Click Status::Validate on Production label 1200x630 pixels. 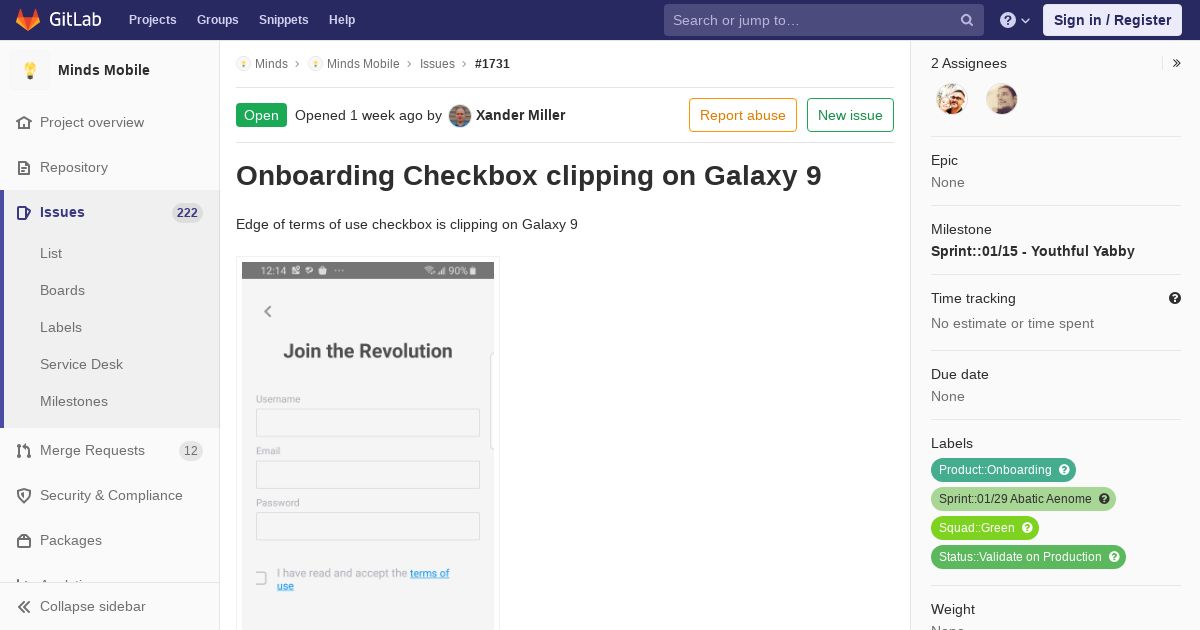[1020, 557]
